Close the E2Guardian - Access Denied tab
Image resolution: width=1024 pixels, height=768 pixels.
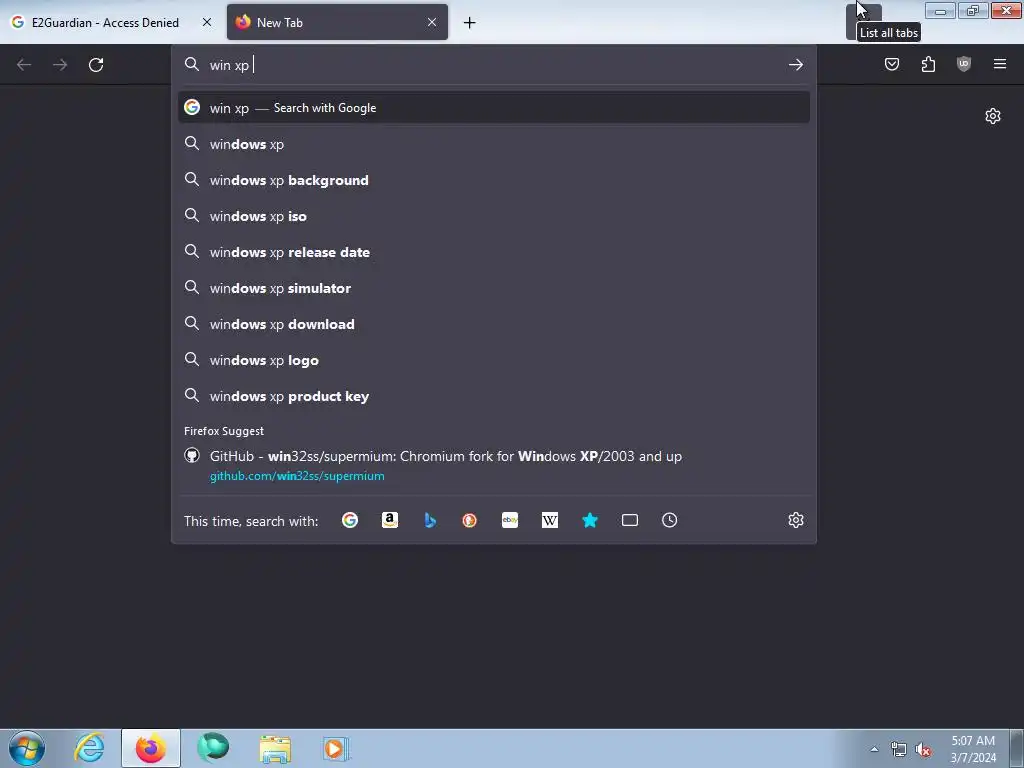pyautogui.click(x=207, y=22)
